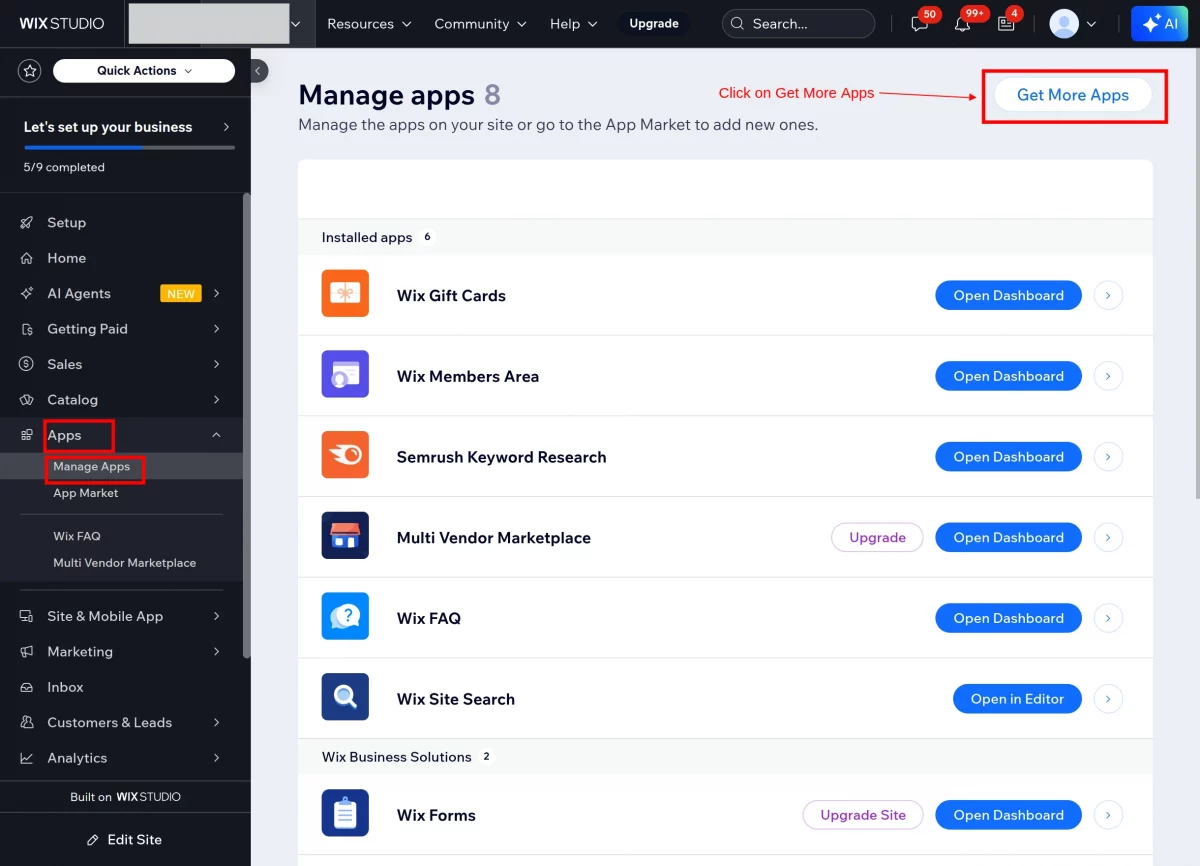Select Manage Apps in sidebar
1200x866 pixels.
(x=92, y=467)
